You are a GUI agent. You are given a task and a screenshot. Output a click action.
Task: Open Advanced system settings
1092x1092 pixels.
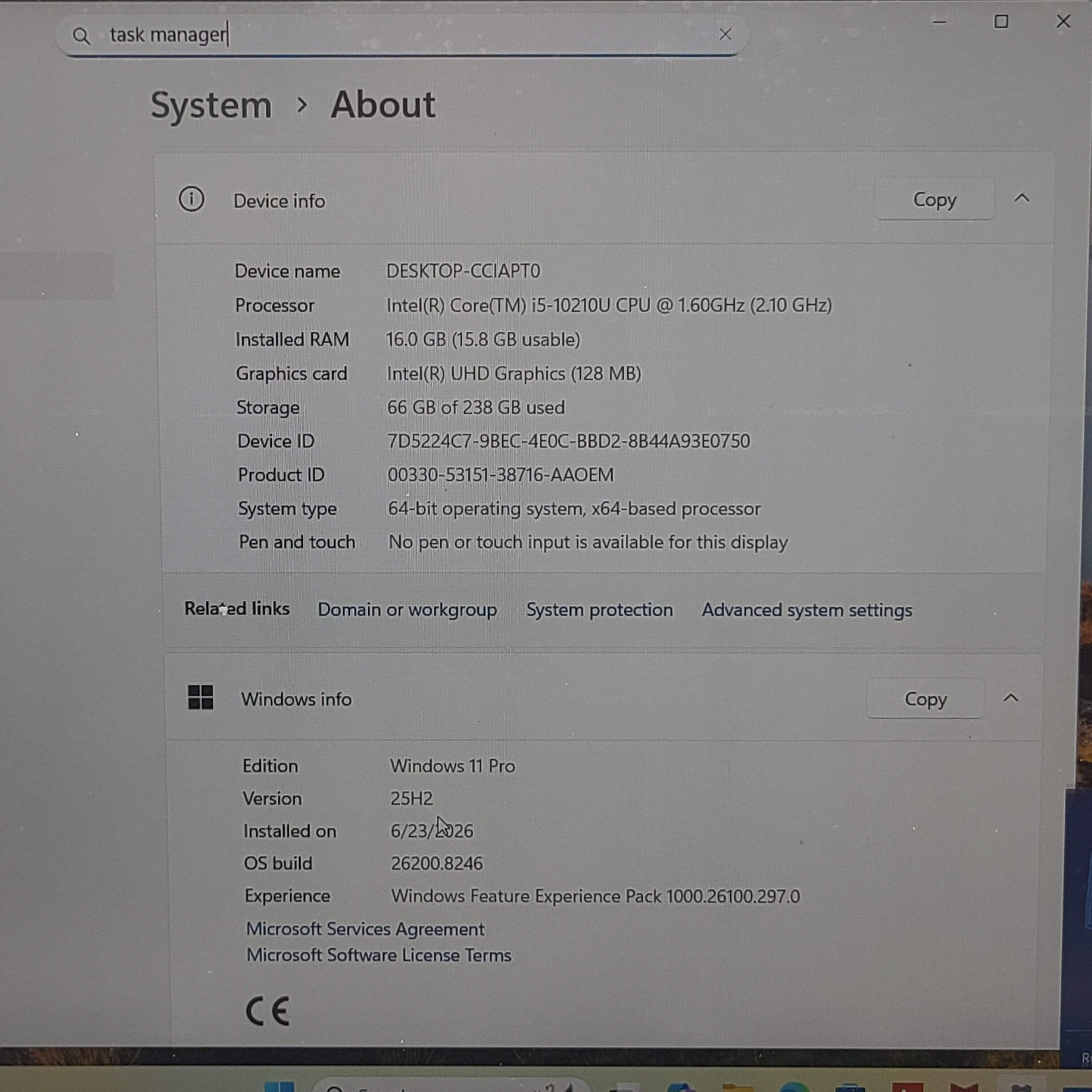807,610
